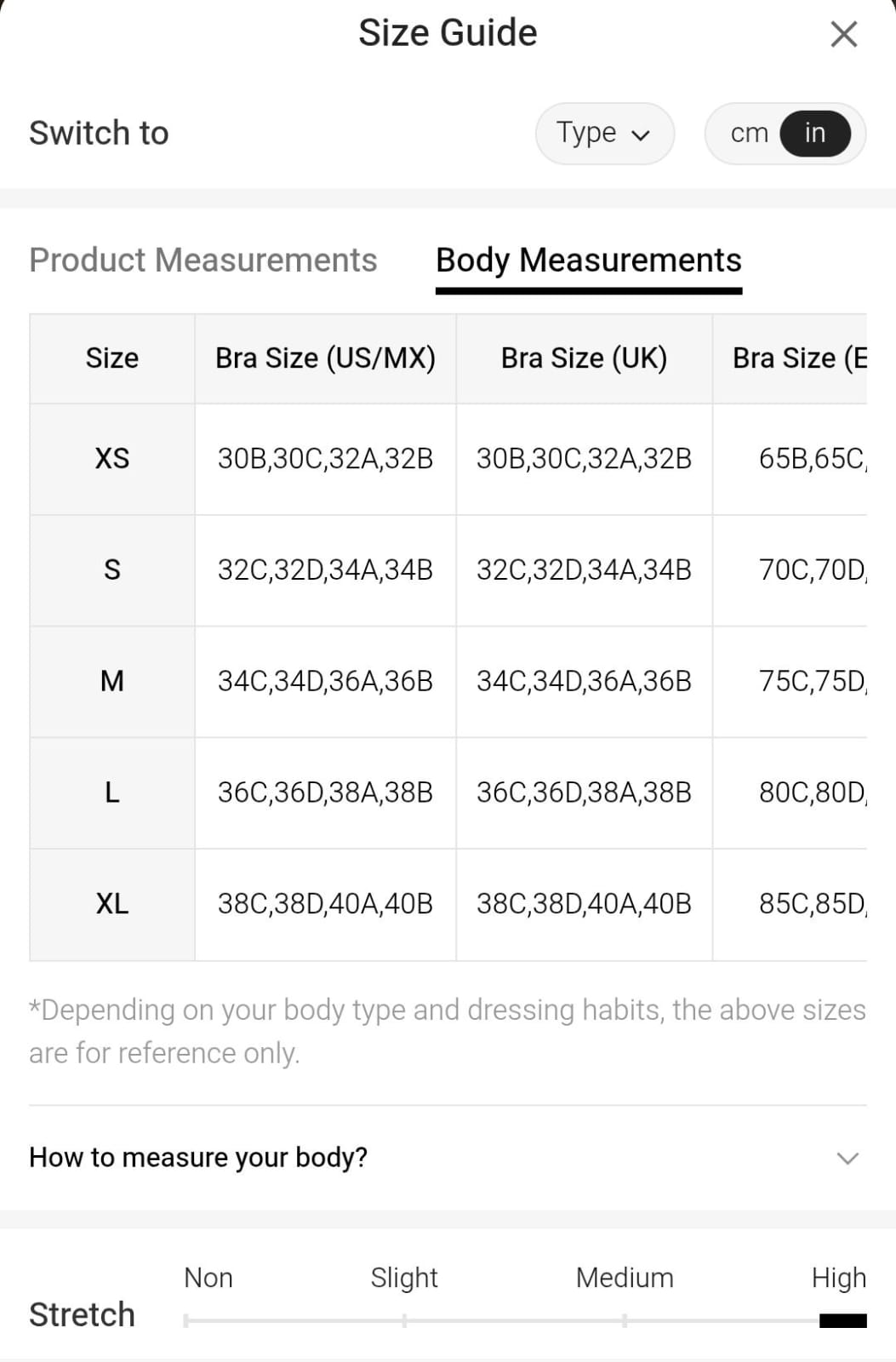
Task: Click the XL size row label
Action: (x=112, y=904)
